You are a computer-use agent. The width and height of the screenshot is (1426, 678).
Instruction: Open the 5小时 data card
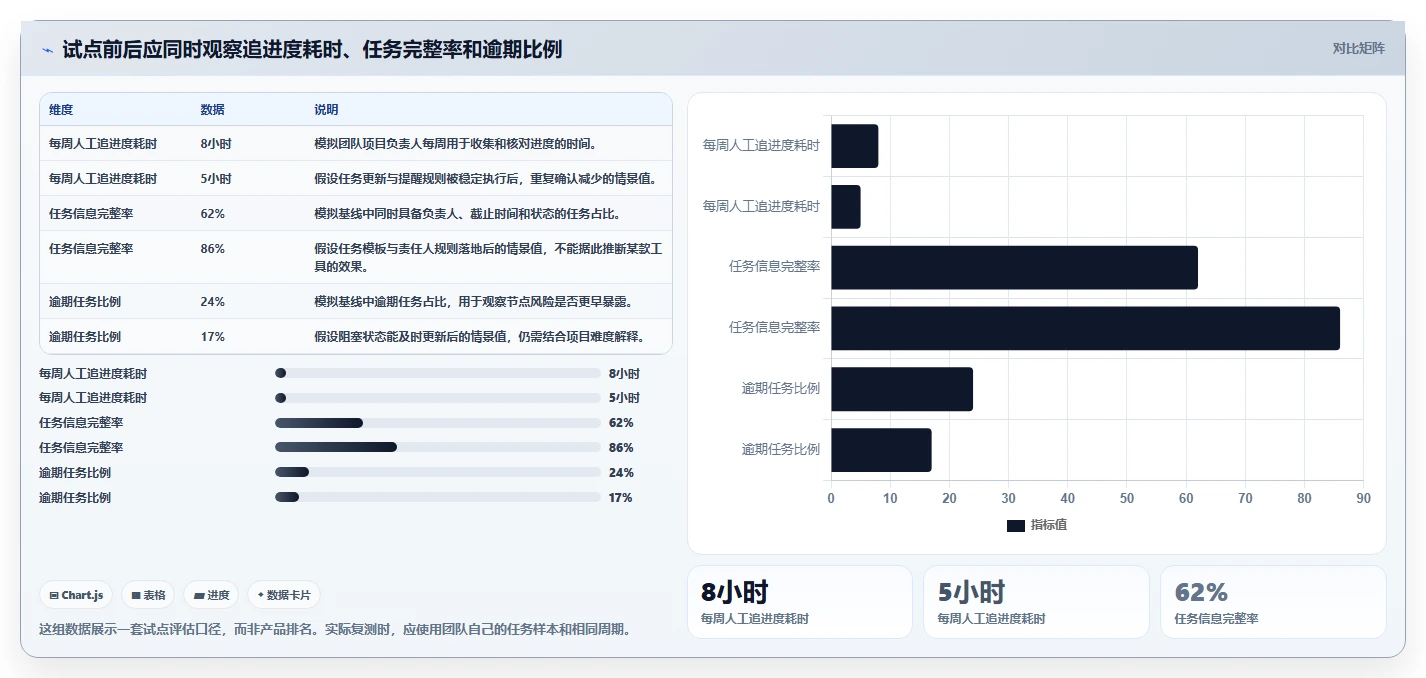click(x=1036, y=602)
